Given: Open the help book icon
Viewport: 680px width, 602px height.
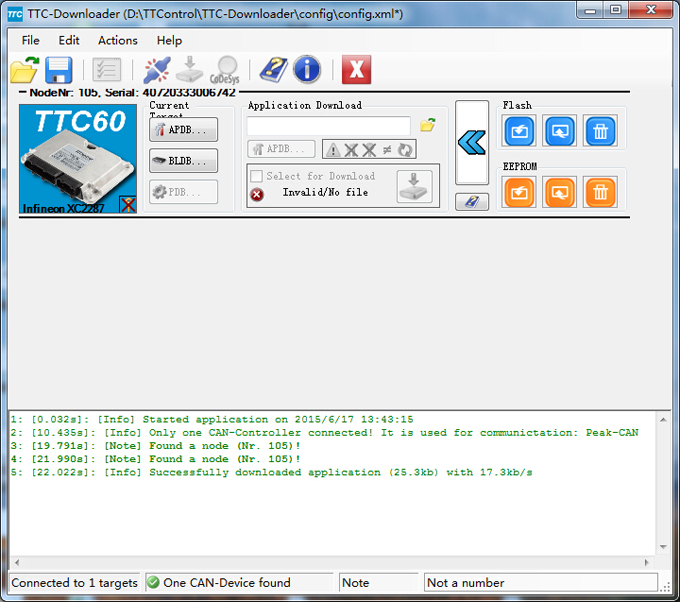Looking at the screenshot, I should point(273,70).
